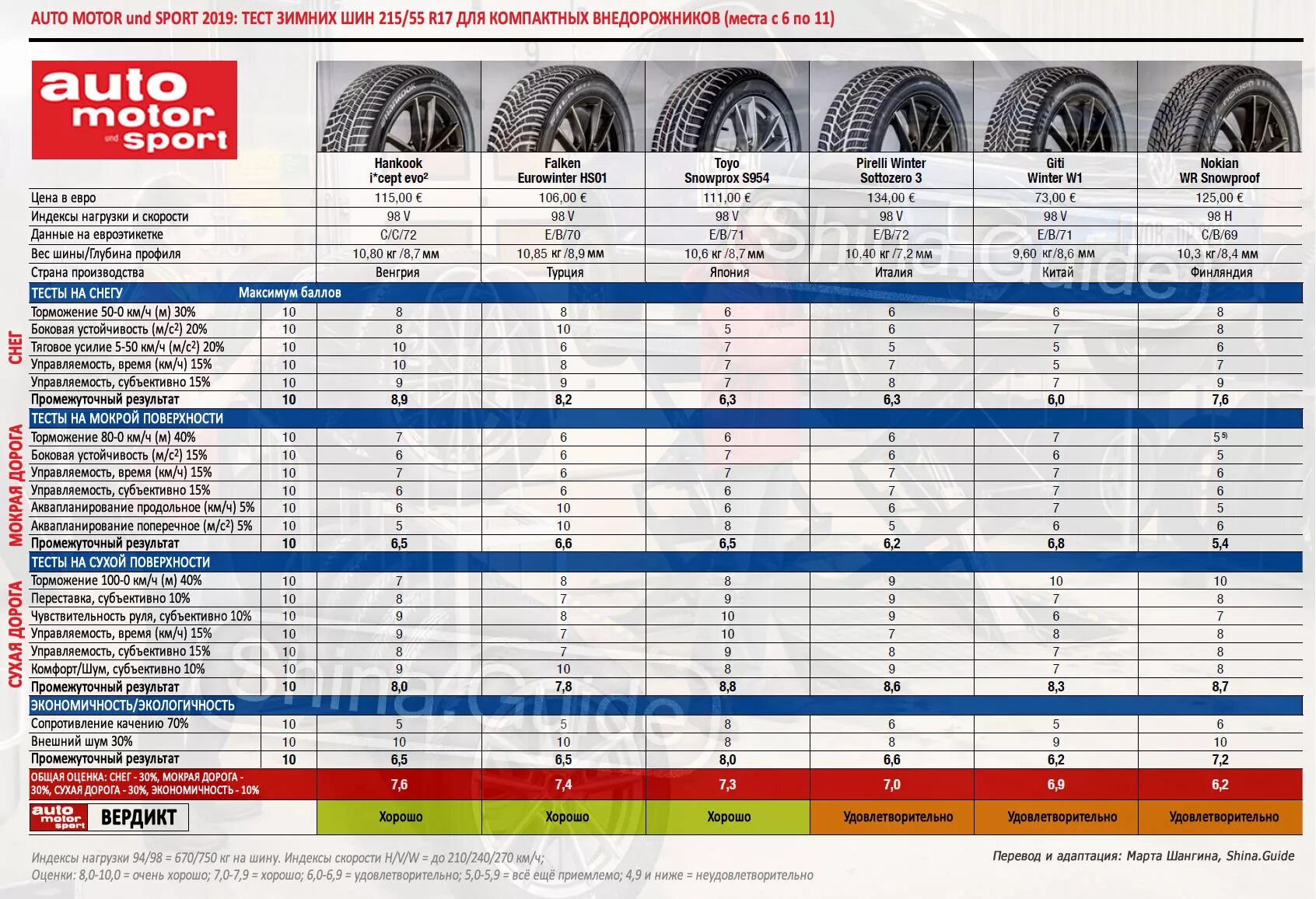Click the Pirelli Winter Sottozero 3 column header

point(891,170)
